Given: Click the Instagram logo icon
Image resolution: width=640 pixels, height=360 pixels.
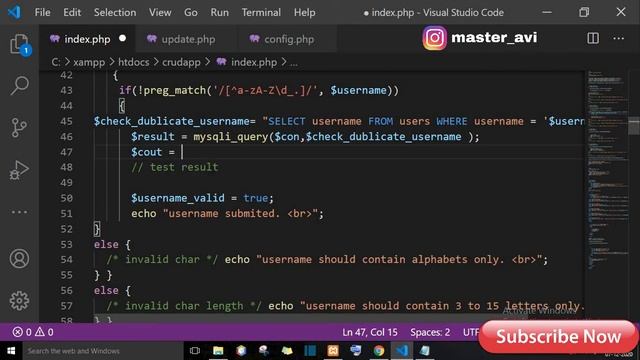Looking at the screenshot, I should click(435, 38).
